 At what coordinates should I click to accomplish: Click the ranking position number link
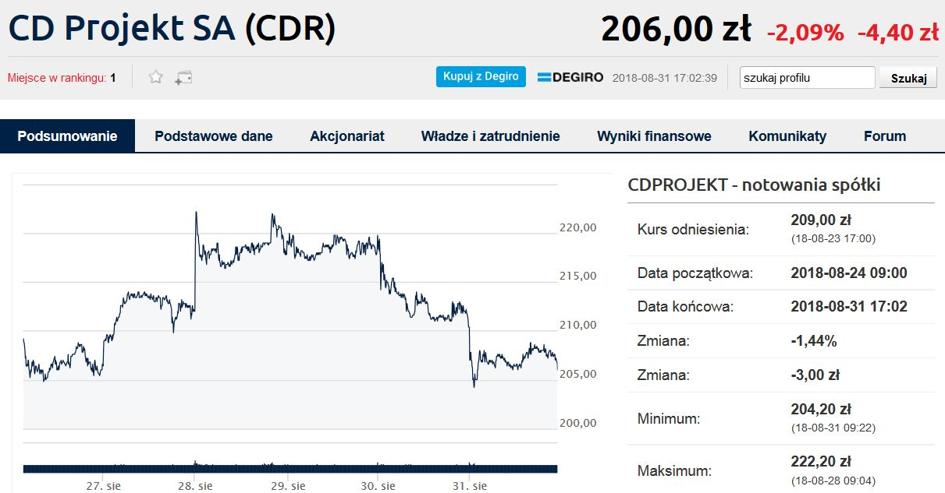[113, 78]
